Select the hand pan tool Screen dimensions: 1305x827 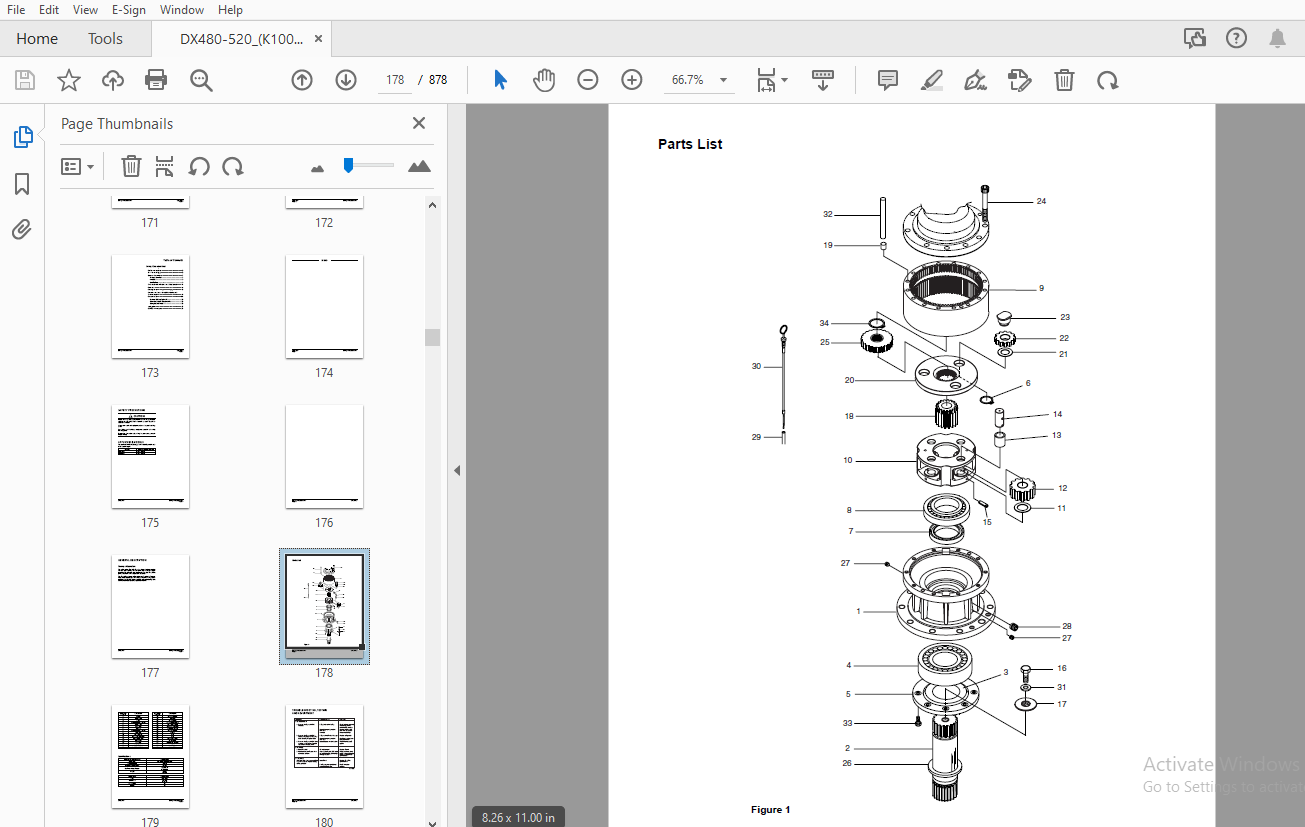tap(544, 80)
